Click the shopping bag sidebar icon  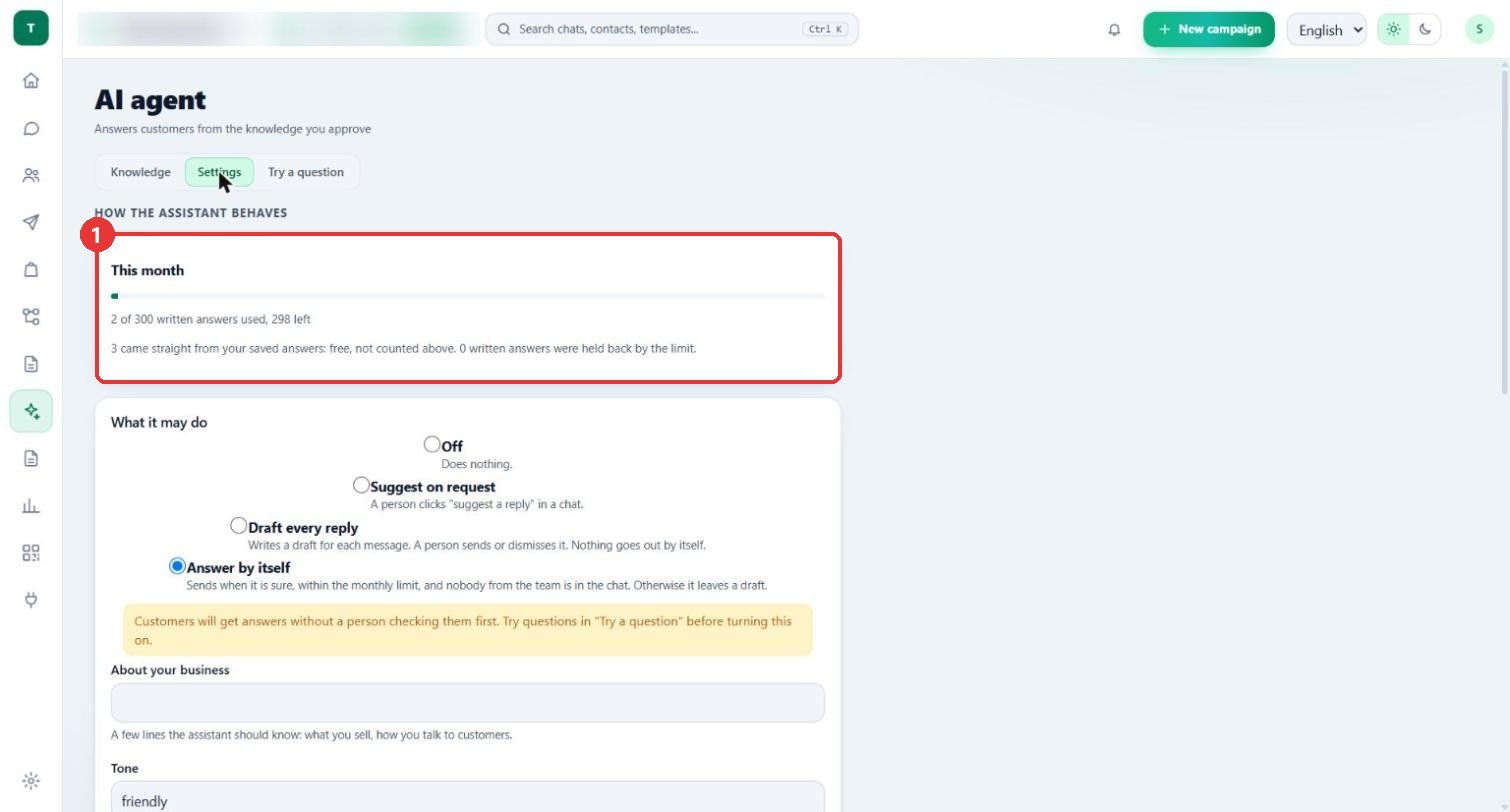point(31,269)
